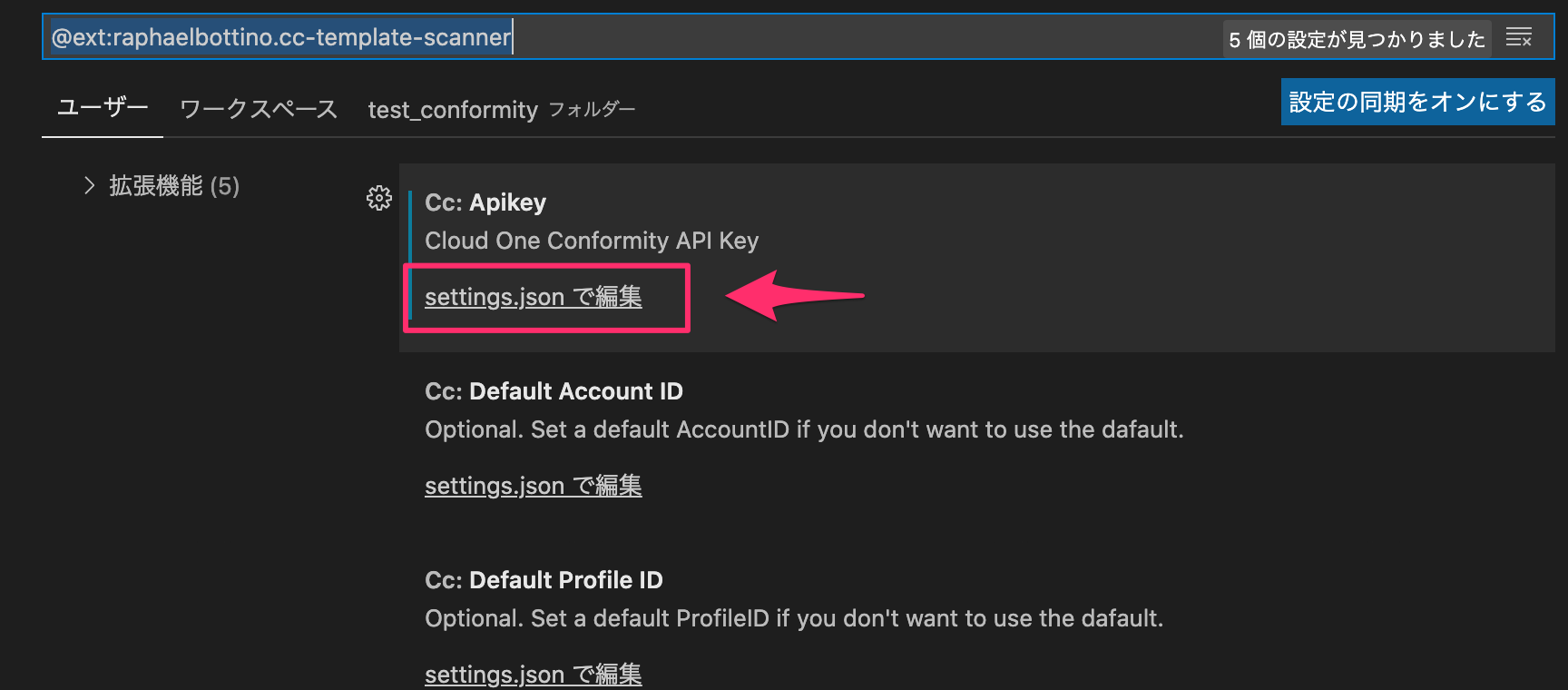The width and height of the screenshot is (1568, 690).
Task: Click gear icon to reset Cc: Apikey setting
Action: (379, 198)
